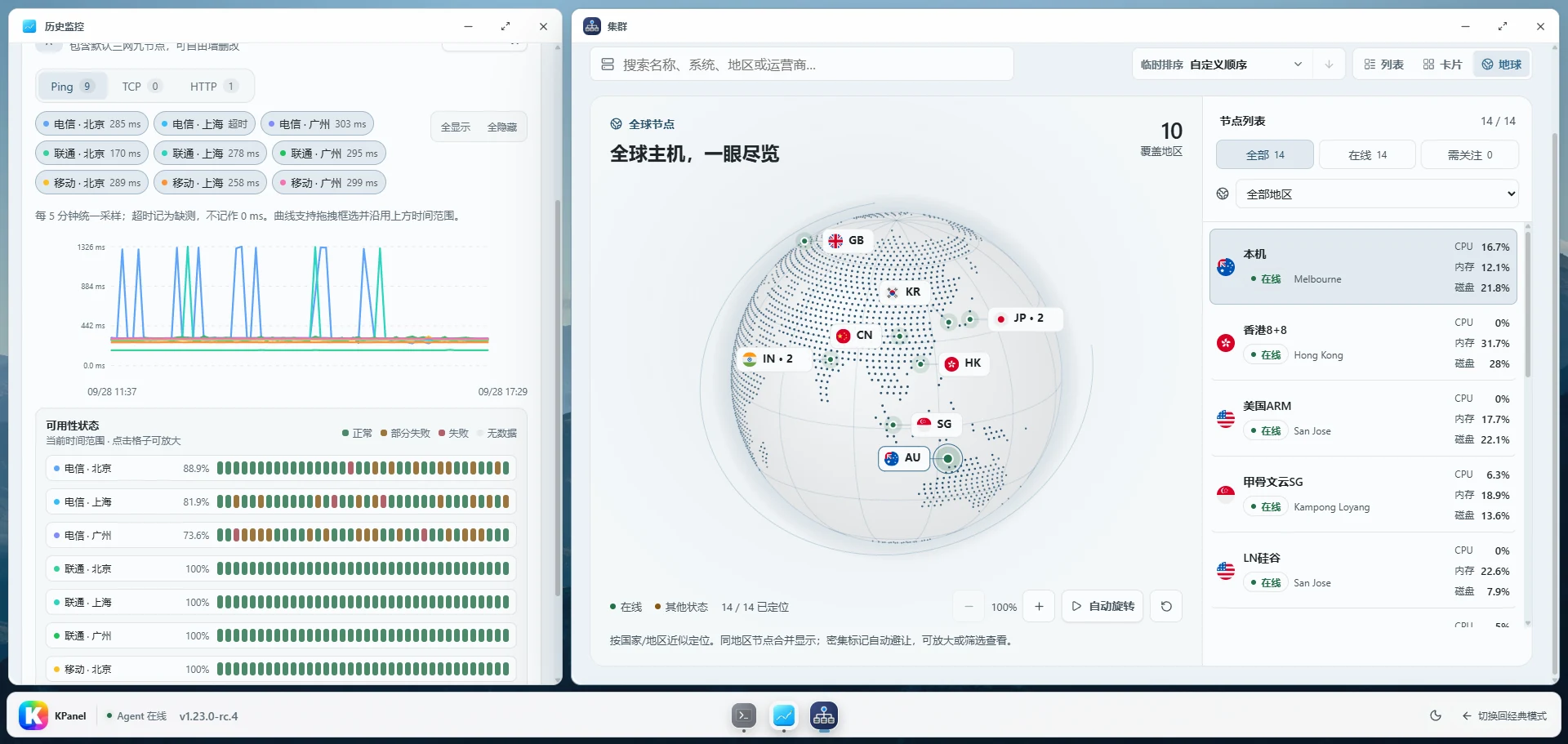Toggle 电信·广州 303 ms series

[317, 124]
